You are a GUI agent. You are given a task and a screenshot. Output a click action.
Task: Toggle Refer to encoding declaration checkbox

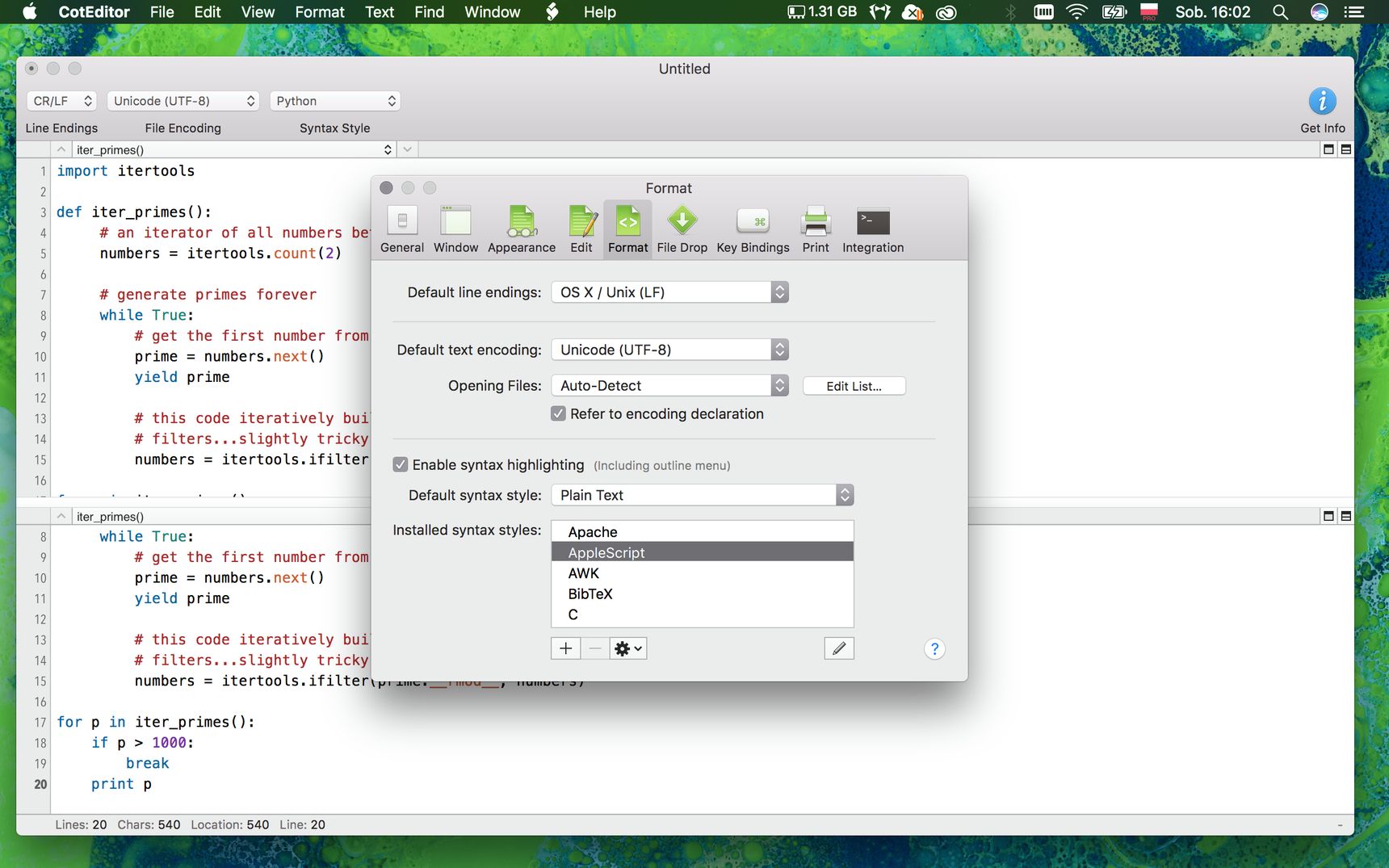click(x=558, y=413)
